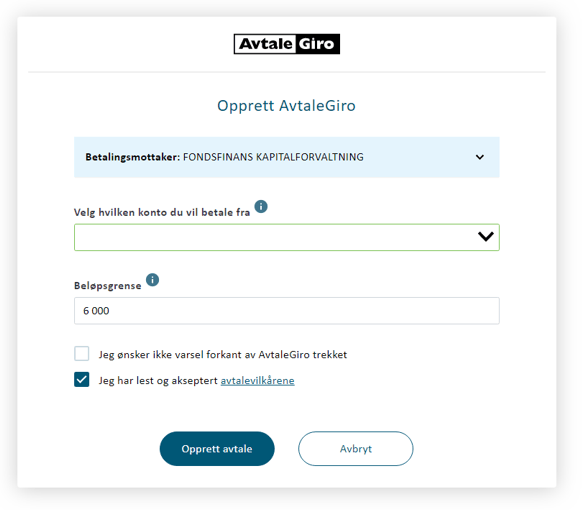Screen dimensions: 584x510
Task: Click label 'Jeg har lest og akseptert'
Action: (x=158, y=381)
